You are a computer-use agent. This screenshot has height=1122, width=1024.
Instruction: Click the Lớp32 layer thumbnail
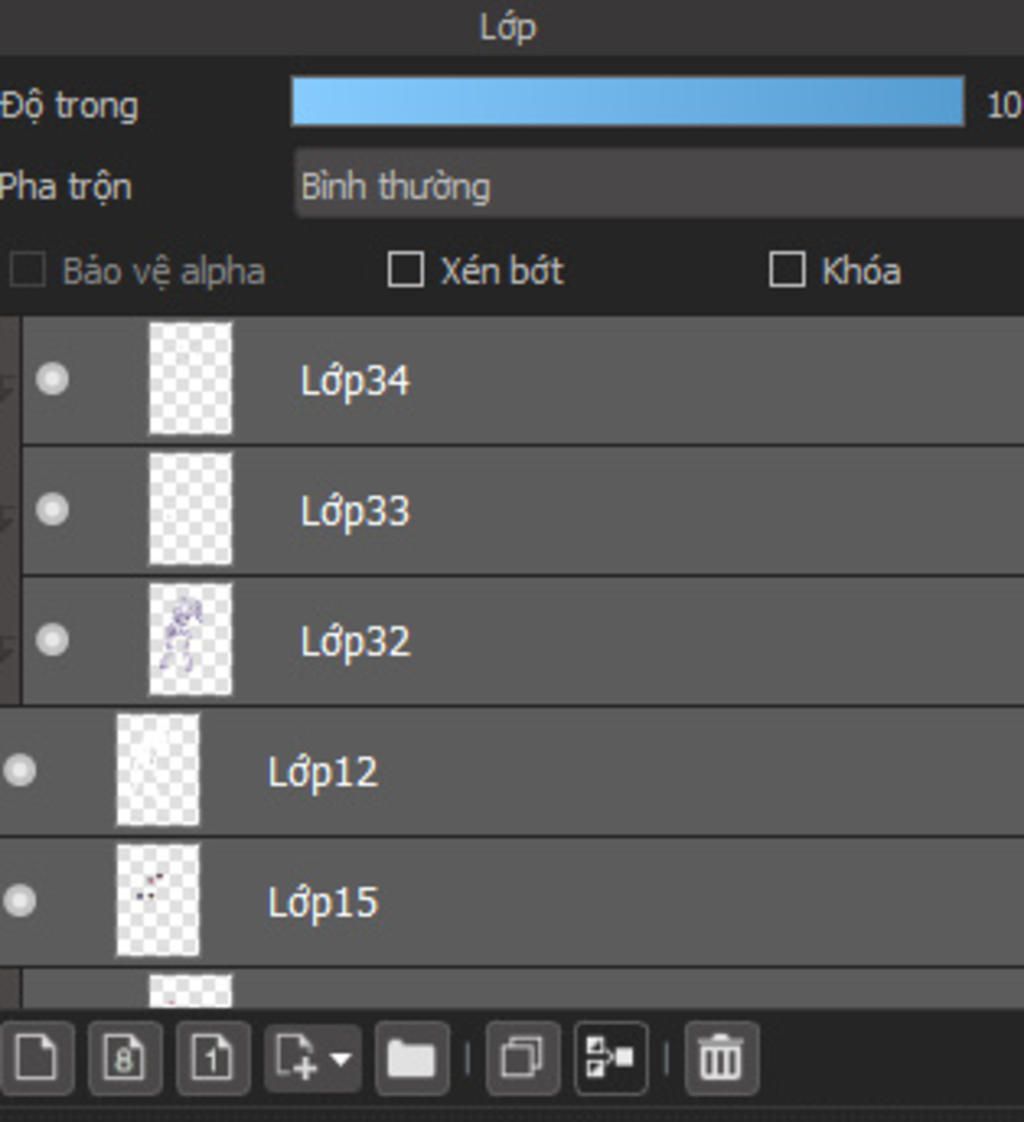click(190, 640)
